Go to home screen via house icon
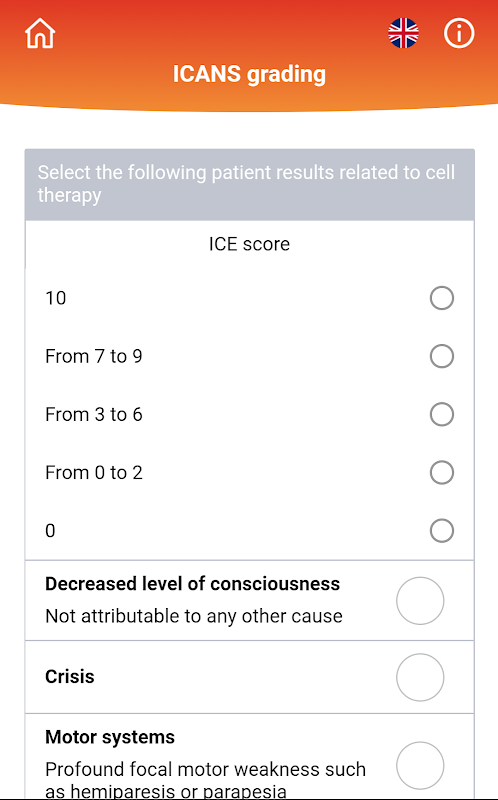498x800 pixels. 40,34
